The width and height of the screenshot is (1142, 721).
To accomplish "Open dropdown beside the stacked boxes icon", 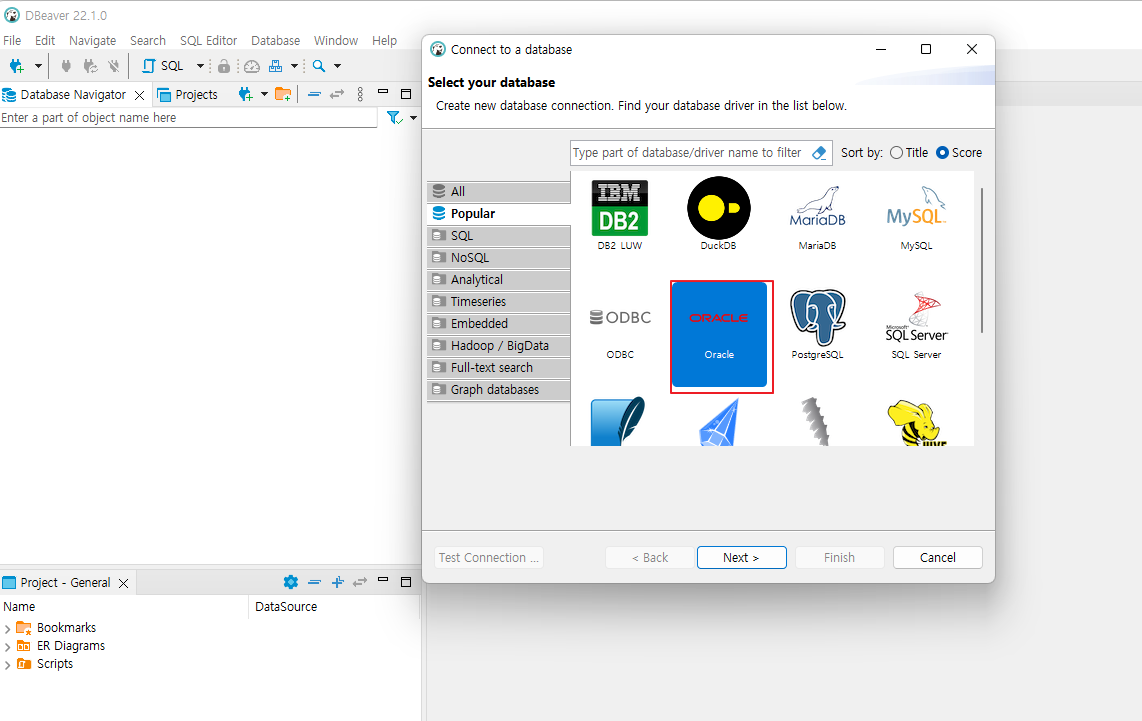I will click(294, 66).
